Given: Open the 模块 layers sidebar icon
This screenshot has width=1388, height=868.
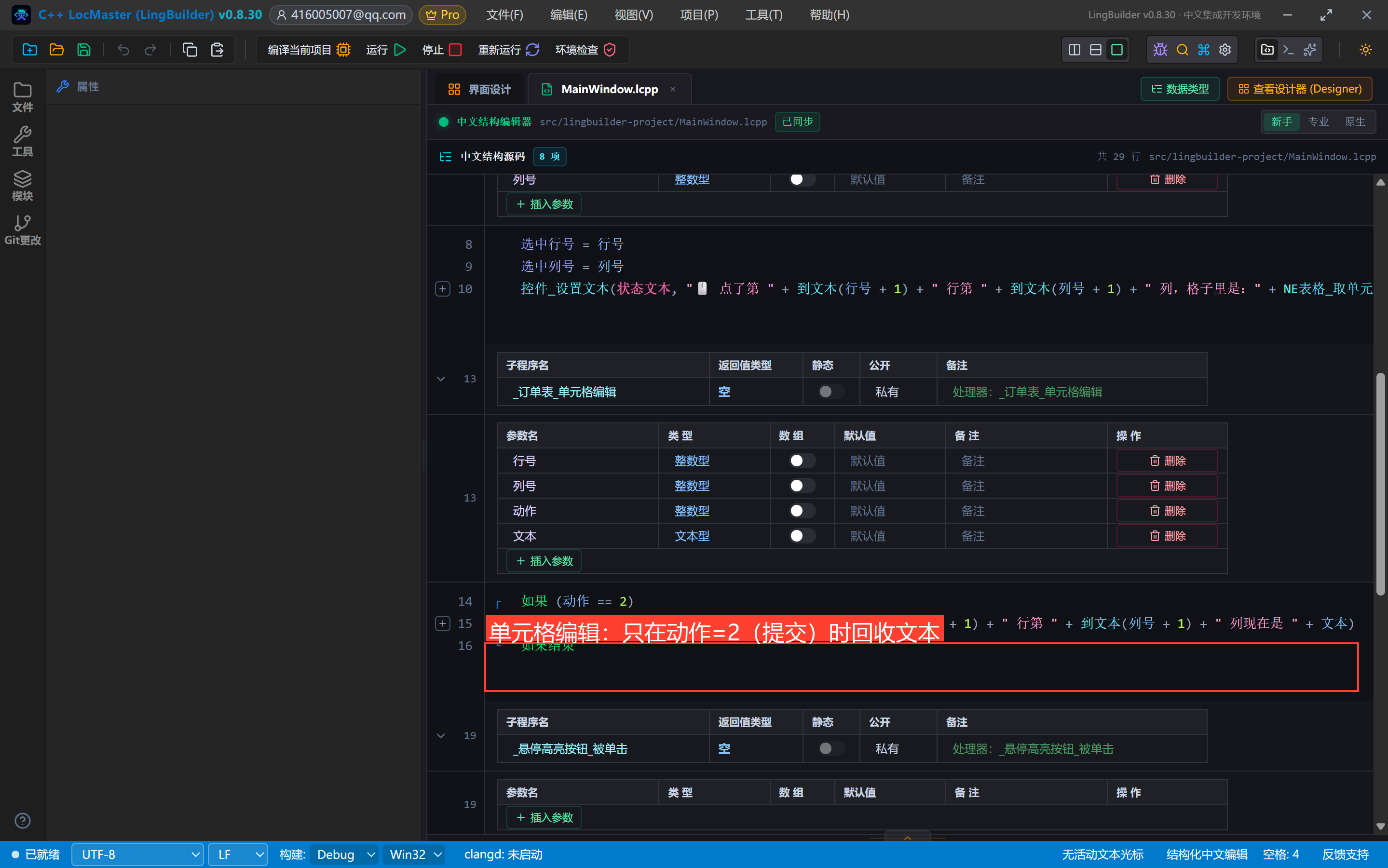Looking at the screenshot, I should click(x=22, y=186).
